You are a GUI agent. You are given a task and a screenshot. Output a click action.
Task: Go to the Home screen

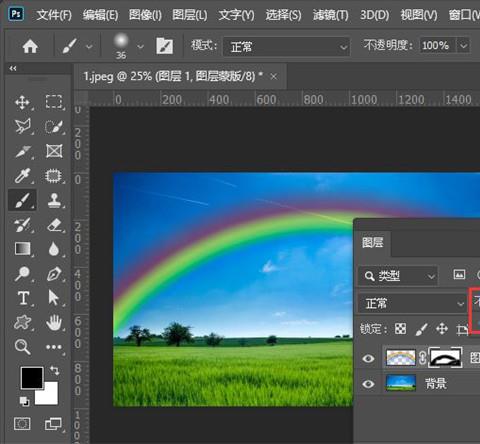[30, 46]
